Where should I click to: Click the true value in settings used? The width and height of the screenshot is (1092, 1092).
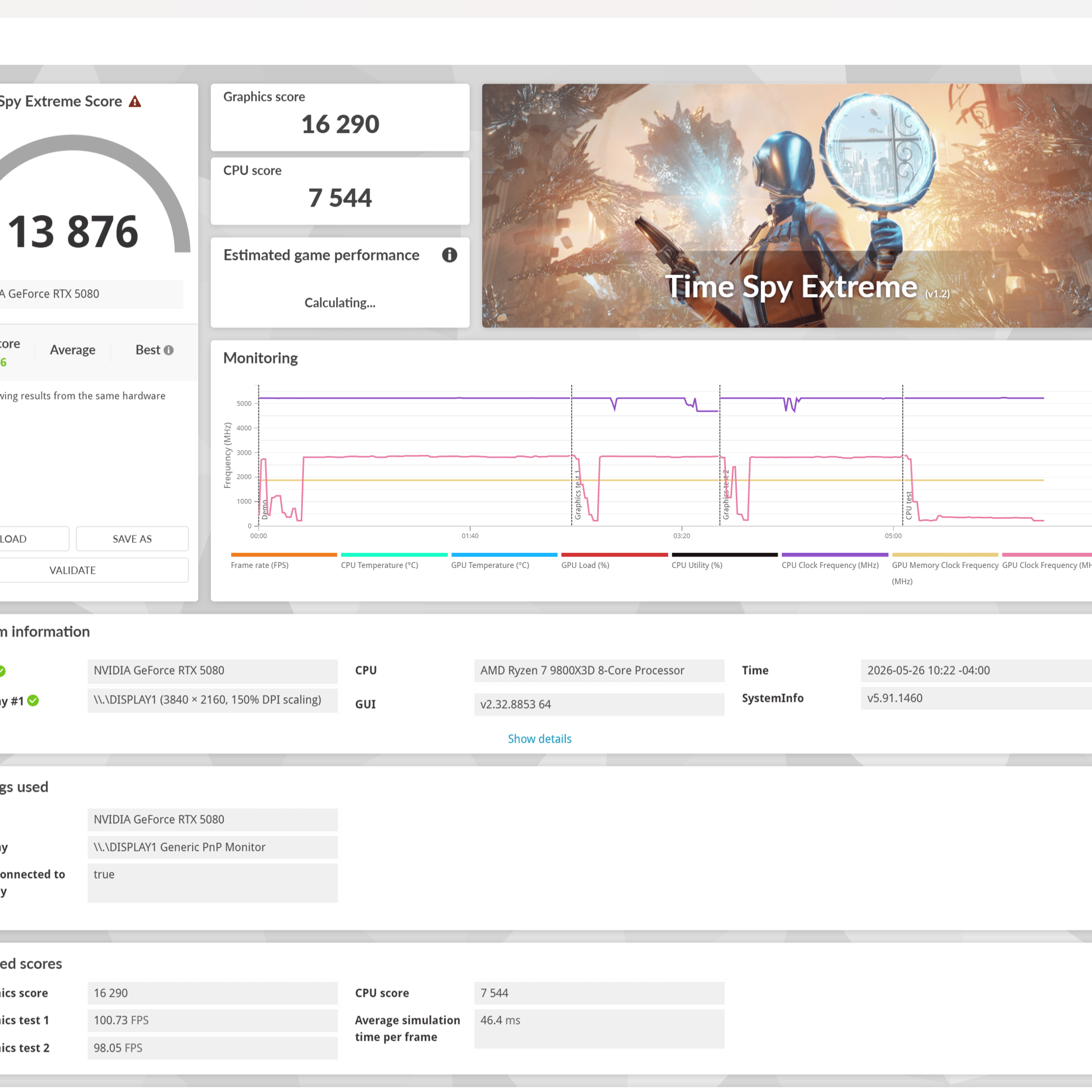coord(213,882)
